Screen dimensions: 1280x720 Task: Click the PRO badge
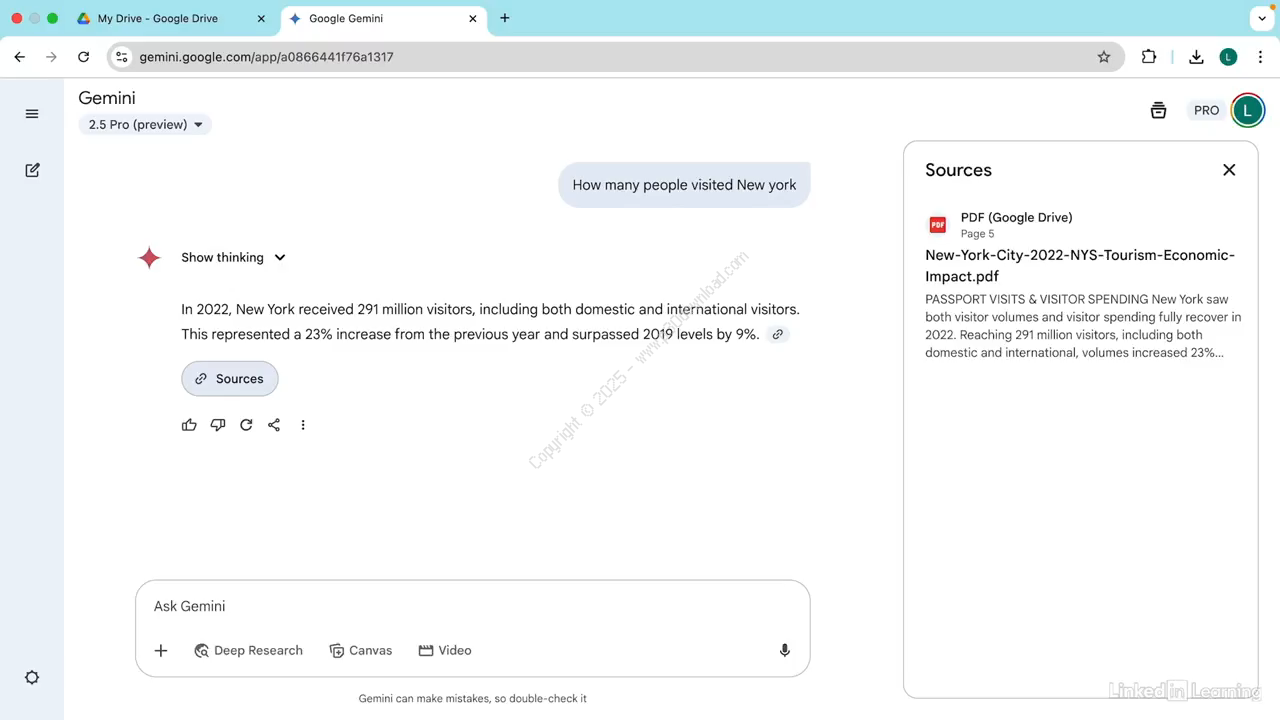[1207, 111]
